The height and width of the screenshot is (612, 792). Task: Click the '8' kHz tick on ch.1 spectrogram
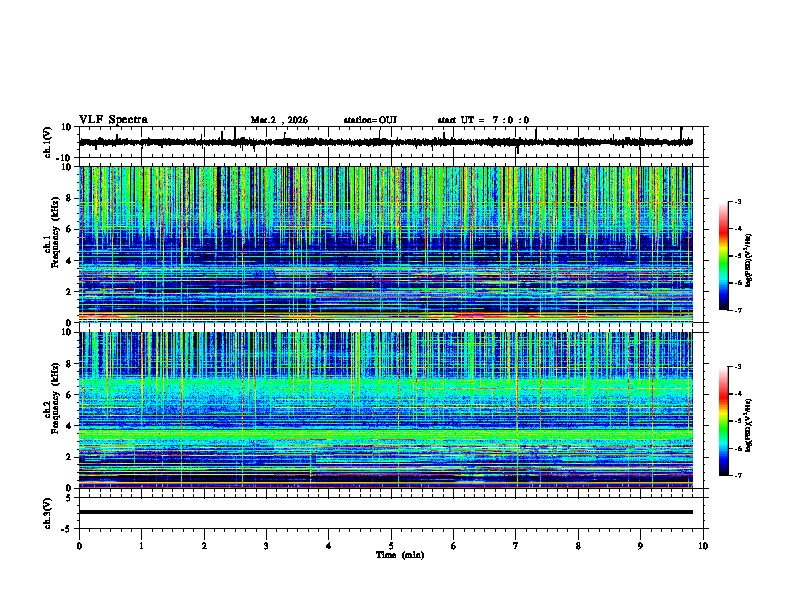pos(69,198)
